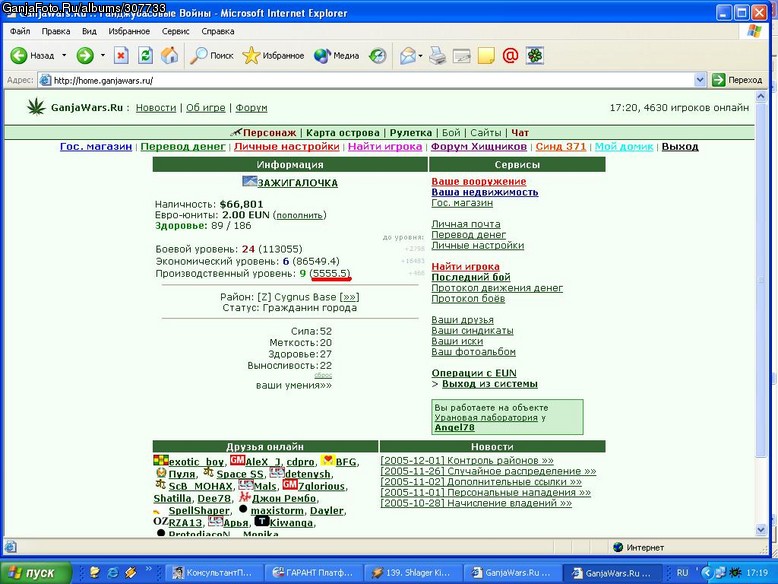Open Форум link in header
This screenshot has height=584, width=778.
pyautogui.click(x=251, y=108)
